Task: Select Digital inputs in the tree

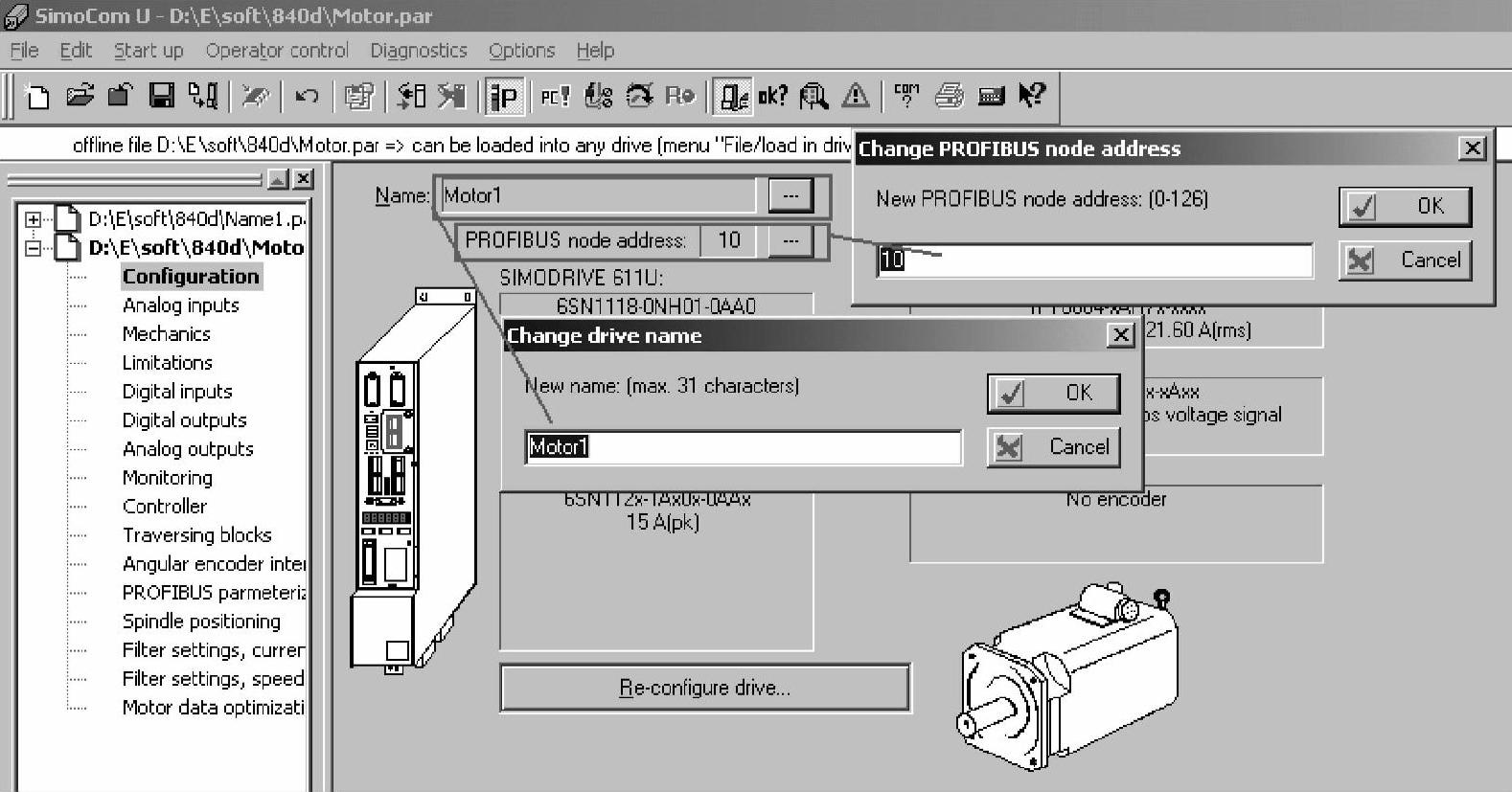Action: [176, 392]
